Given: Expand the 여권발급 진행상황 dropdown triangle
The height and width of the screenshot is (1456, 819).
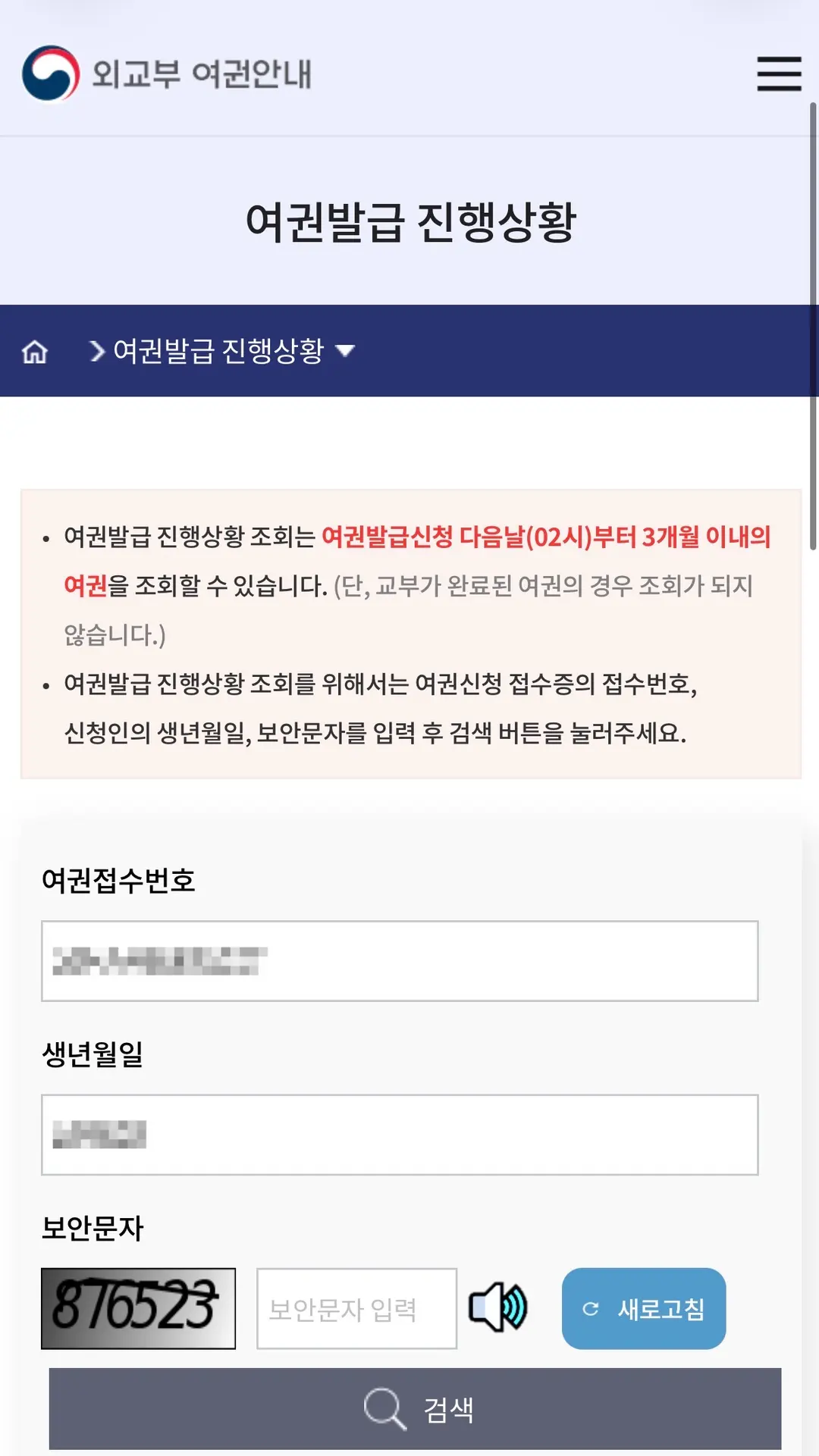Looking at the screenshot, I should click(x=345, y=350).
